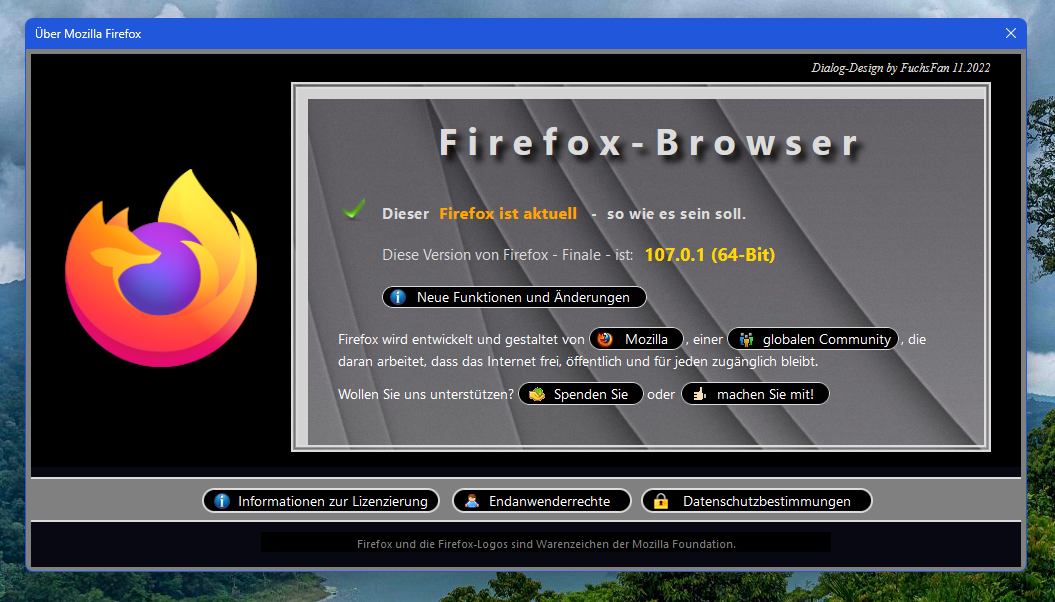Click the green update checkmark icon
The width and height of the screenshot is (1055, 602).
tap(353, 210)
